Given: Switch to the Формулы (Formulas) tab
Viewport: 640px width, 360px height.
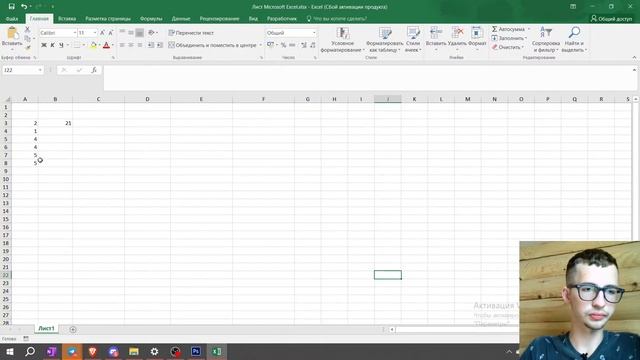Looking at the screenshot, I should 151,19.
